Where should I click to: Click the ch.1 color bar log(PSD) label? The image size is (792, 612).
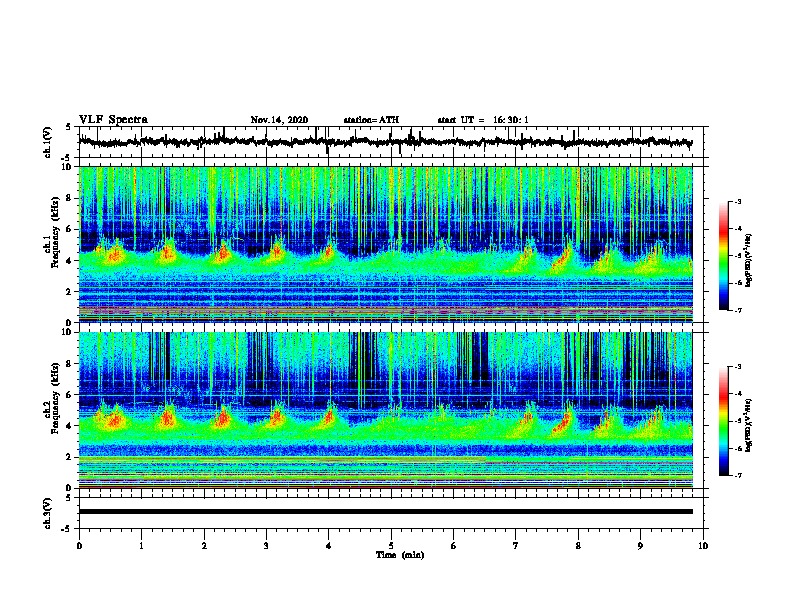(x=749, y=260)
